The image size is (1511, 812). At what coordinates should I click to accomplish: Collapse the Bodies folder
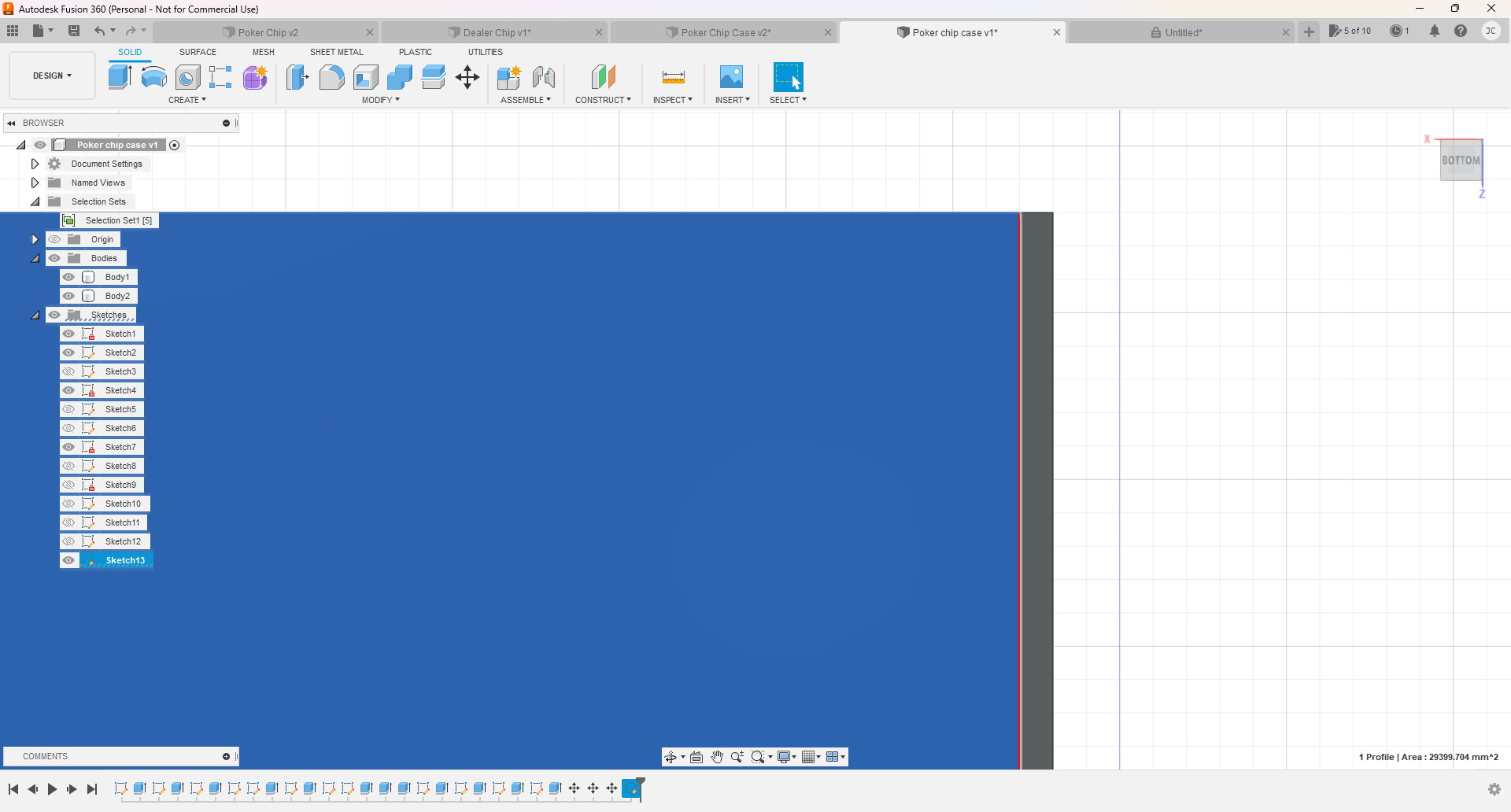[35, 258]
